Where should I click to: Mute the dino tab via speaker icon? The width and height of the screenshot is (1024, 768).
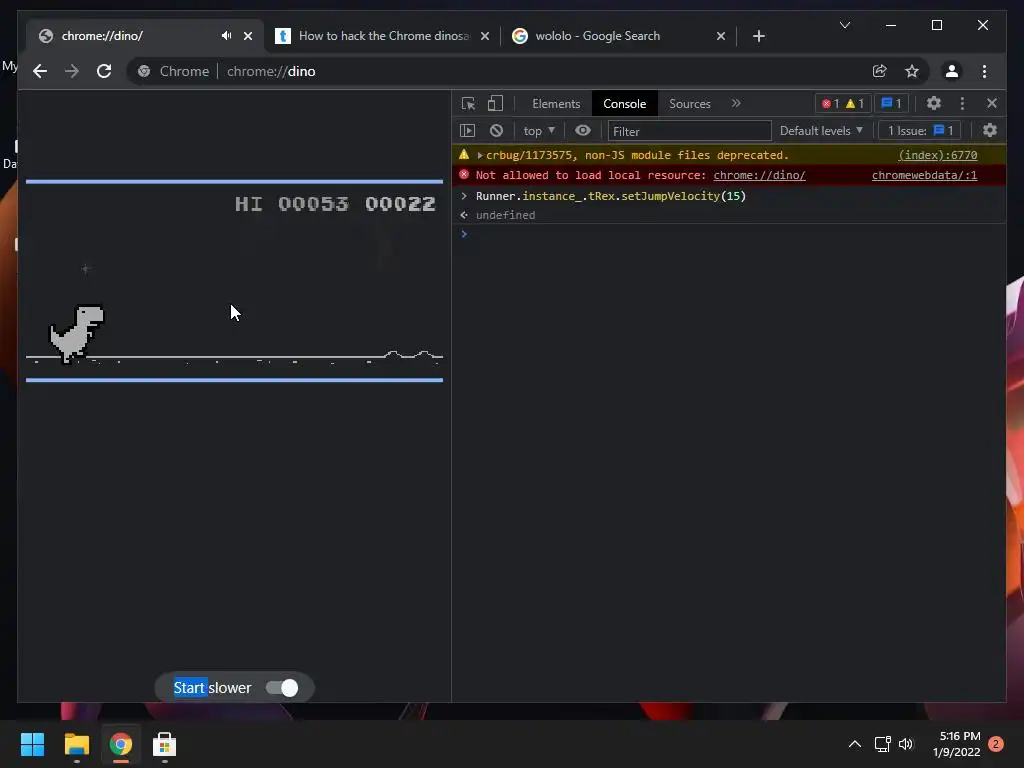click(x=226, y=35)
